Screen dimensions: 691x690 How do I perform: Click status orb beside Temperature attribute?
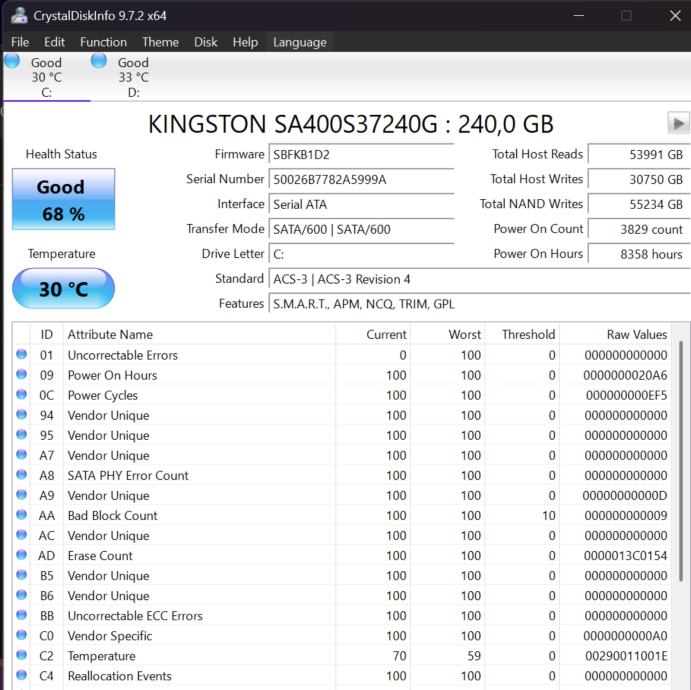[21, 656]
